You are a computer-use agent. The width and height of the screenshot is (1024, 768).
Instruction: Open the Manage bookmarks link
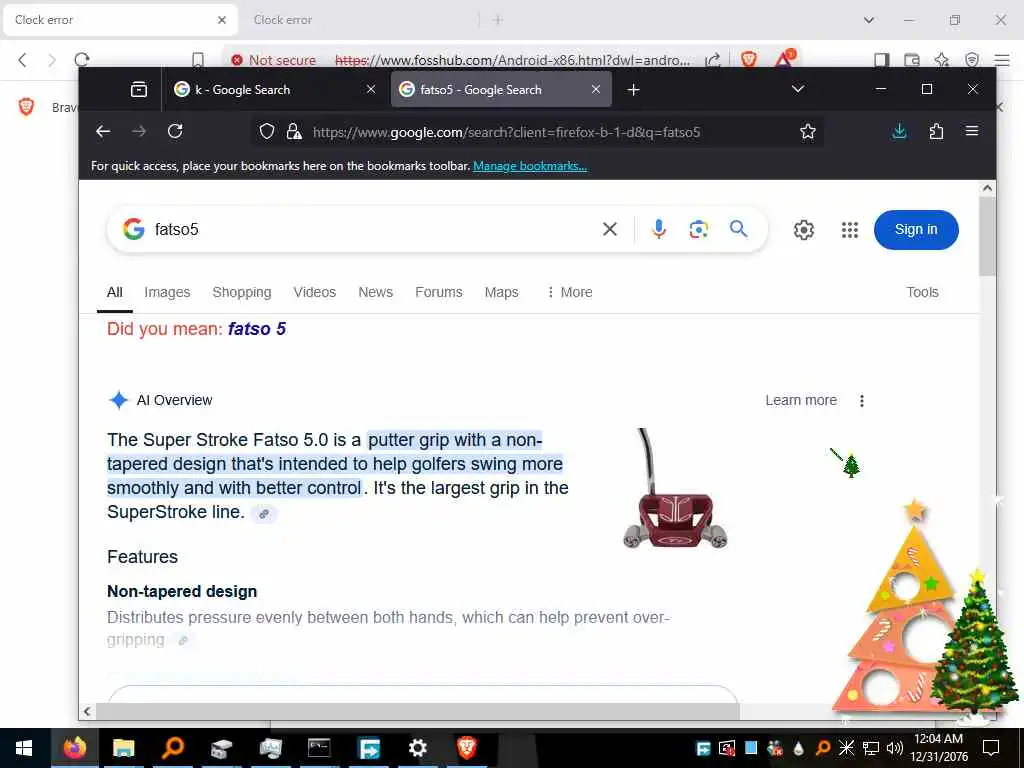(530, 166)
